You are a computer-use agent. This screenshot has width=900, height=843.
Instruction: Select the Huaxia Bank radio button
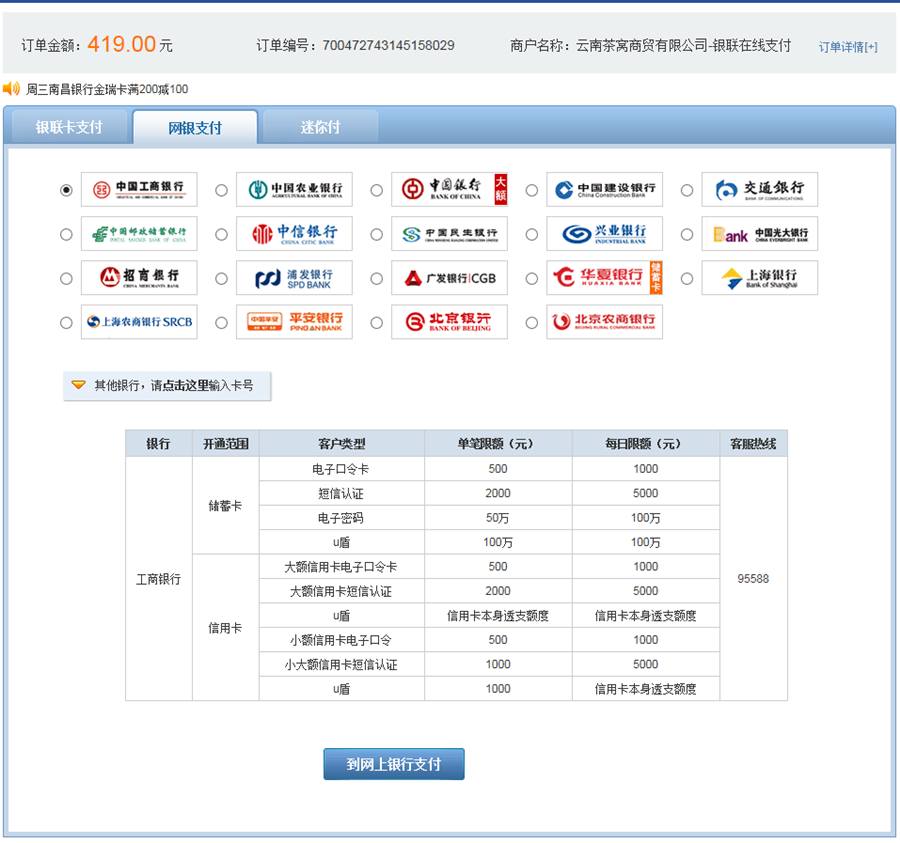532,278
